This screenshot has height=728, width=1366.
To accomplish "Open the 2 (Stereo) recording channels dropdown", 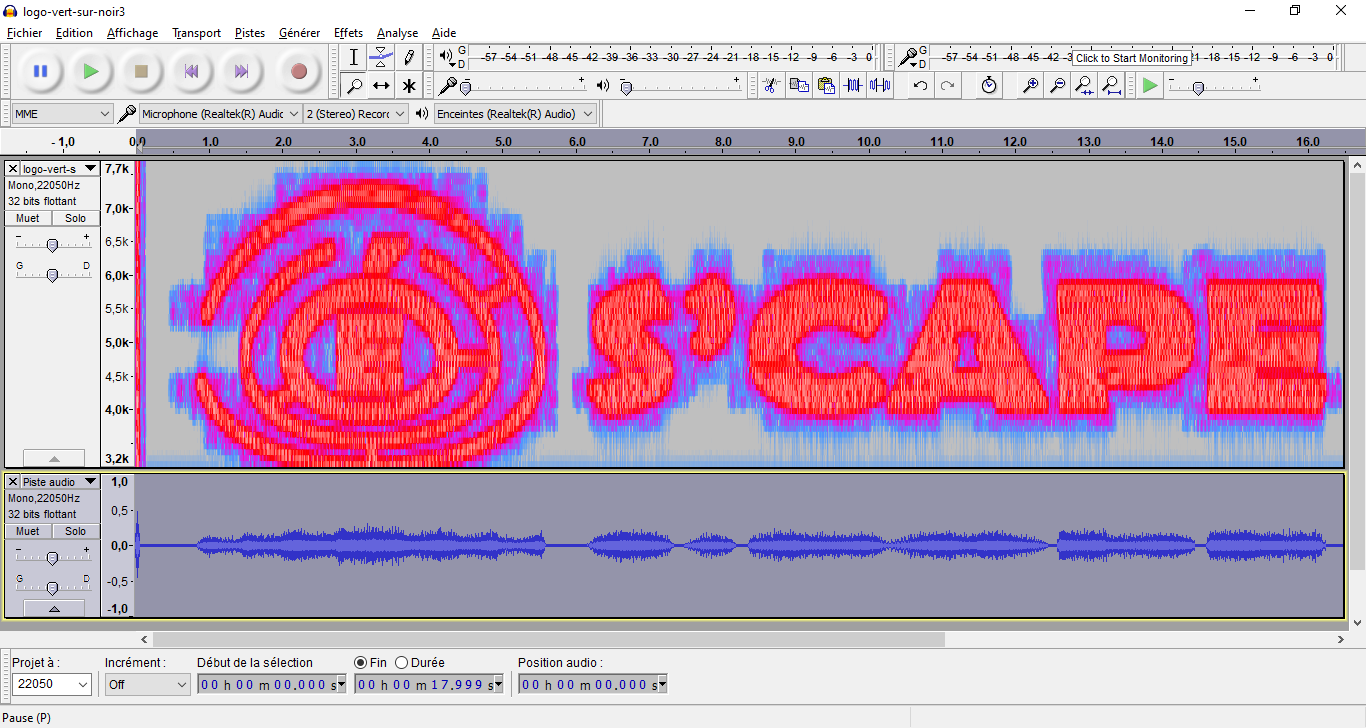I will tap(356, 114).
